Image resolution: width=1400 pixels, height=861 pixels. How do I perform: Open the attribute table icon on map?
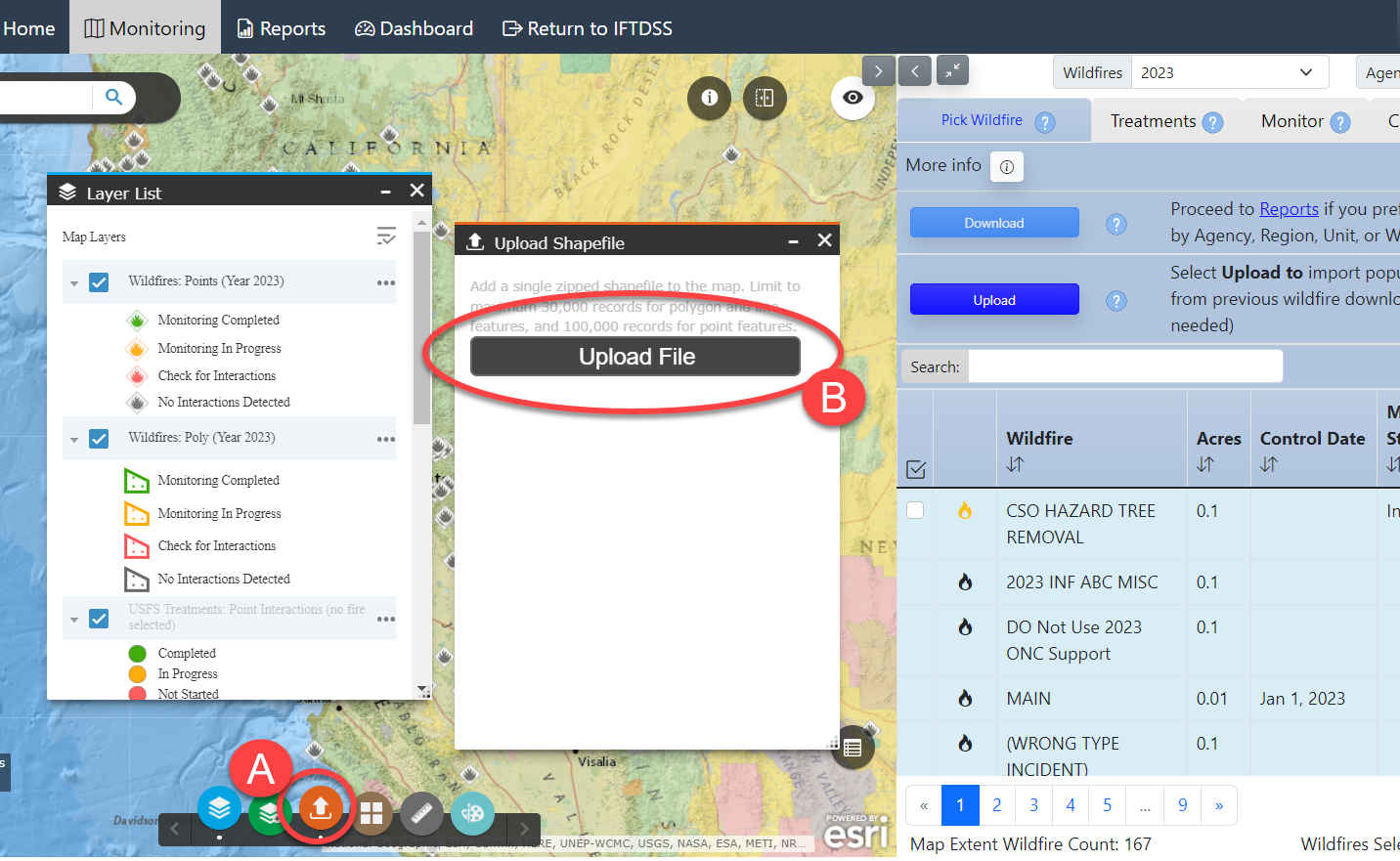pos(853,748)
